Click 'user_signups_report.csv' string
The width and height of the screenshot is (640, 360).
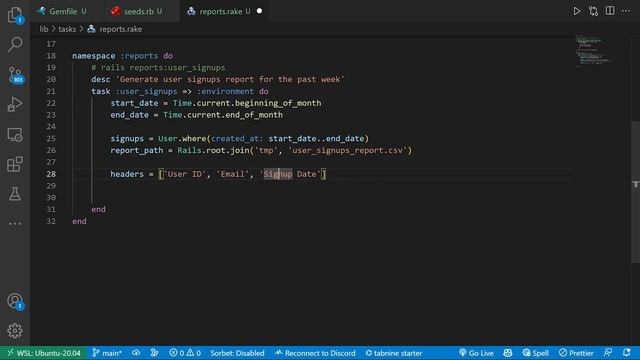pos(350,151)
